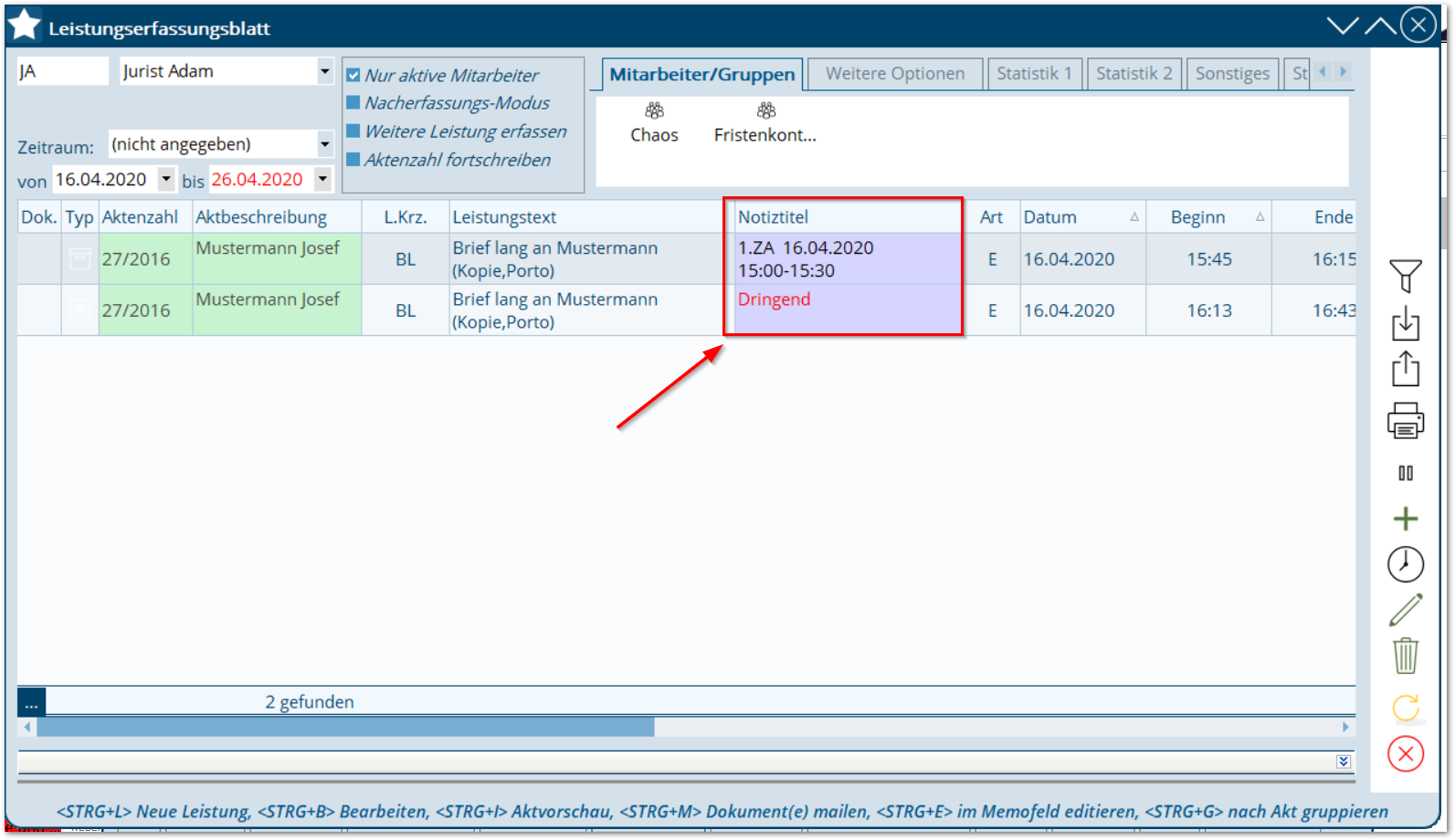Click the memo text field at bottom
Screen dimensions: 1455x840
coord(676,761)
